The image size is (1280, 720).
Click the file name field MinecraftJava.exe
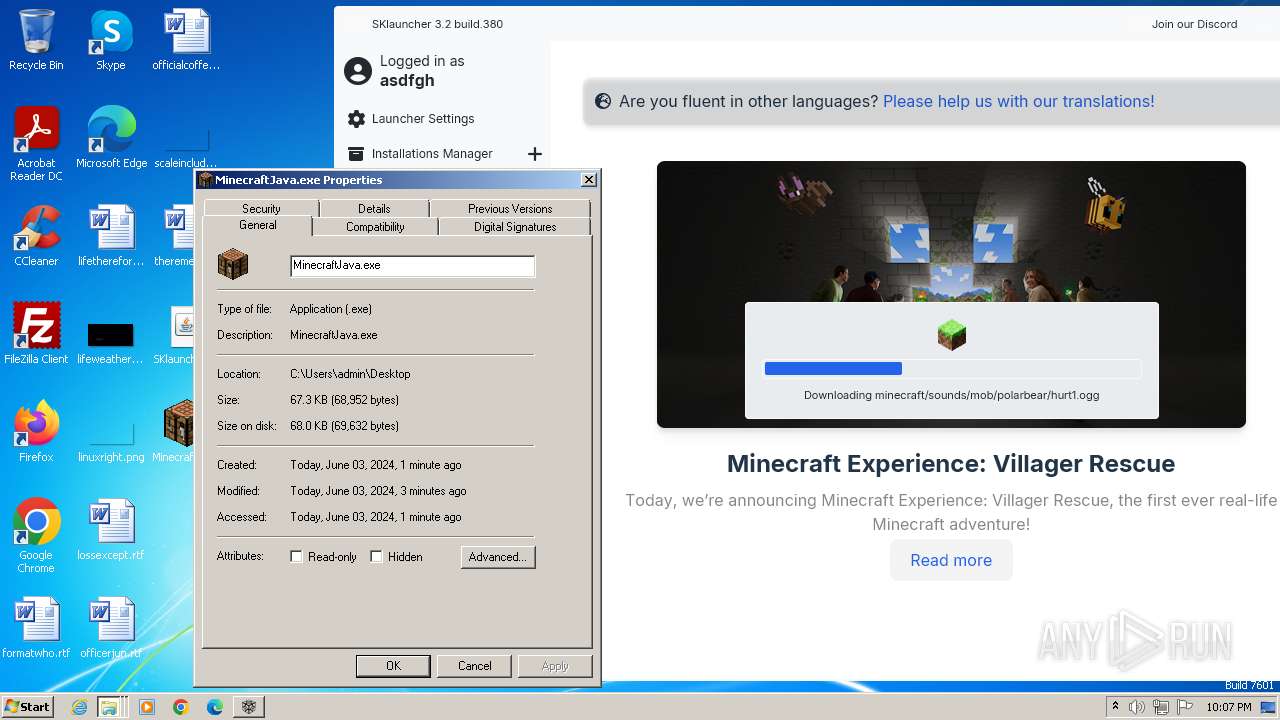(412, 266)
